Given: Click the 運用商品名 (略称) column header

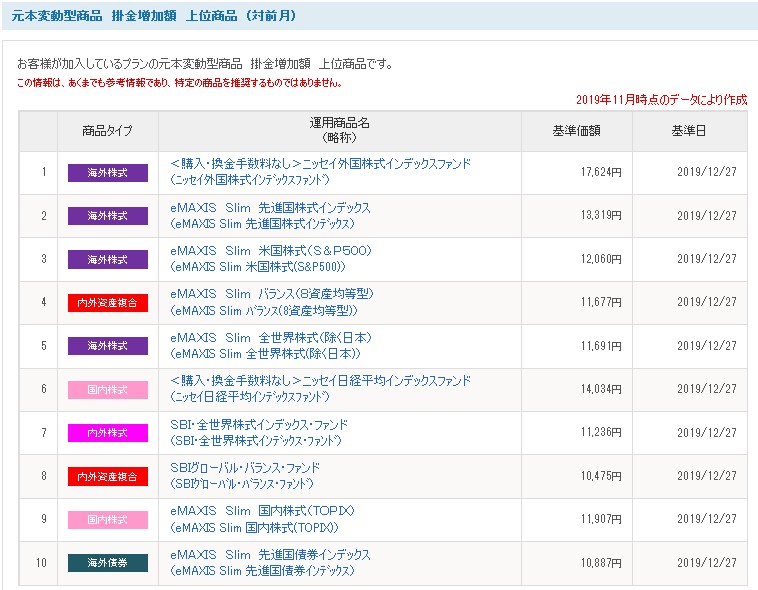Looking at the screenshot, I should pyautogui.click(x=339, y=131).
